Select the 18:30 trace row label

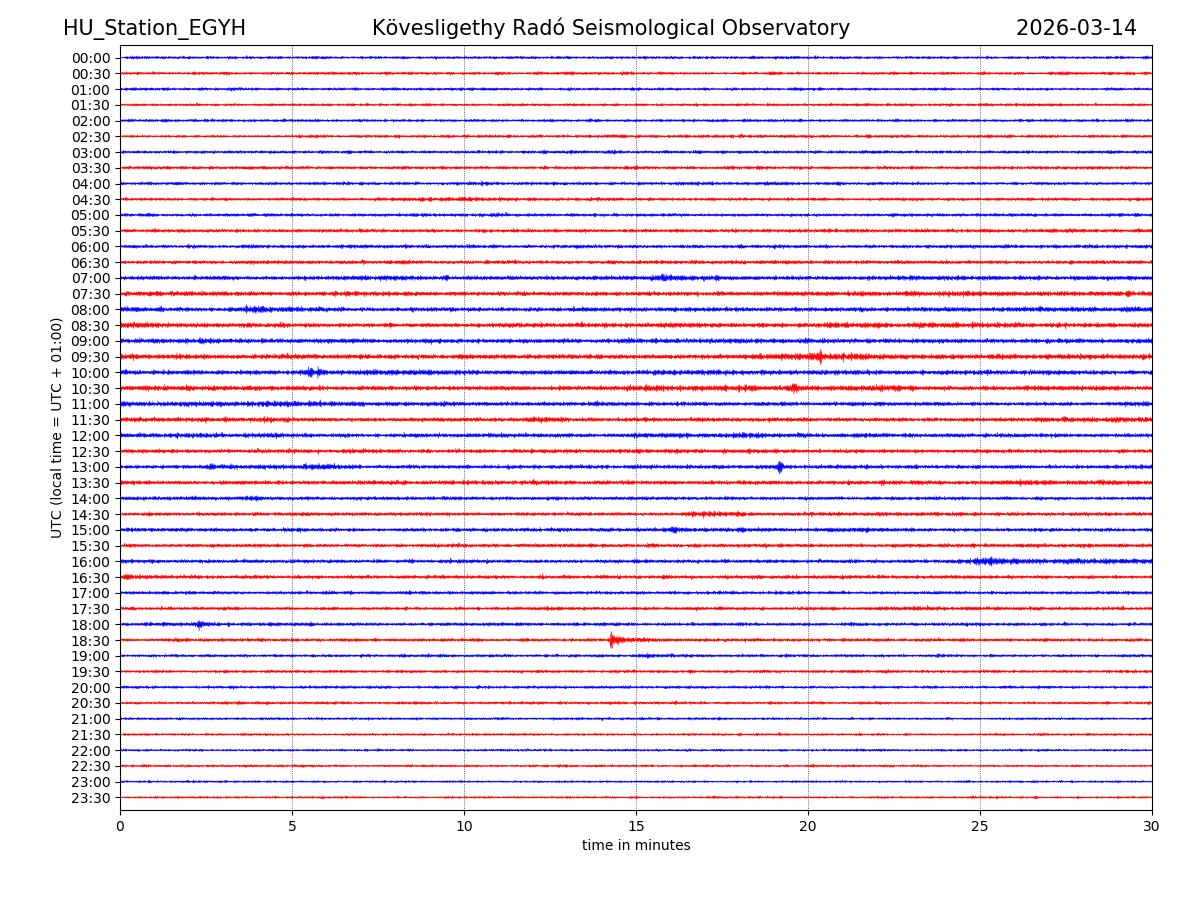click(x=90, y=641)
